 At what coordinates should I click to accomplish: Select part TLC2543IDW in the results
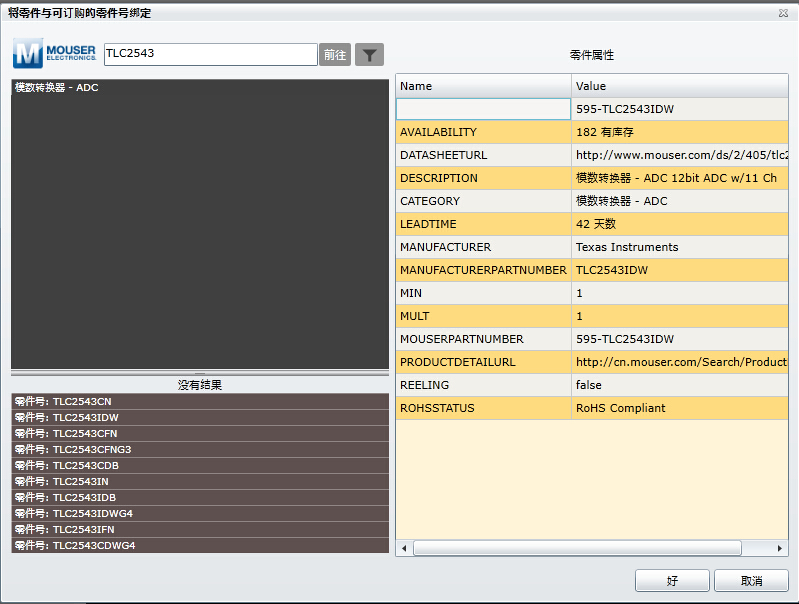[x=200, y=417]
